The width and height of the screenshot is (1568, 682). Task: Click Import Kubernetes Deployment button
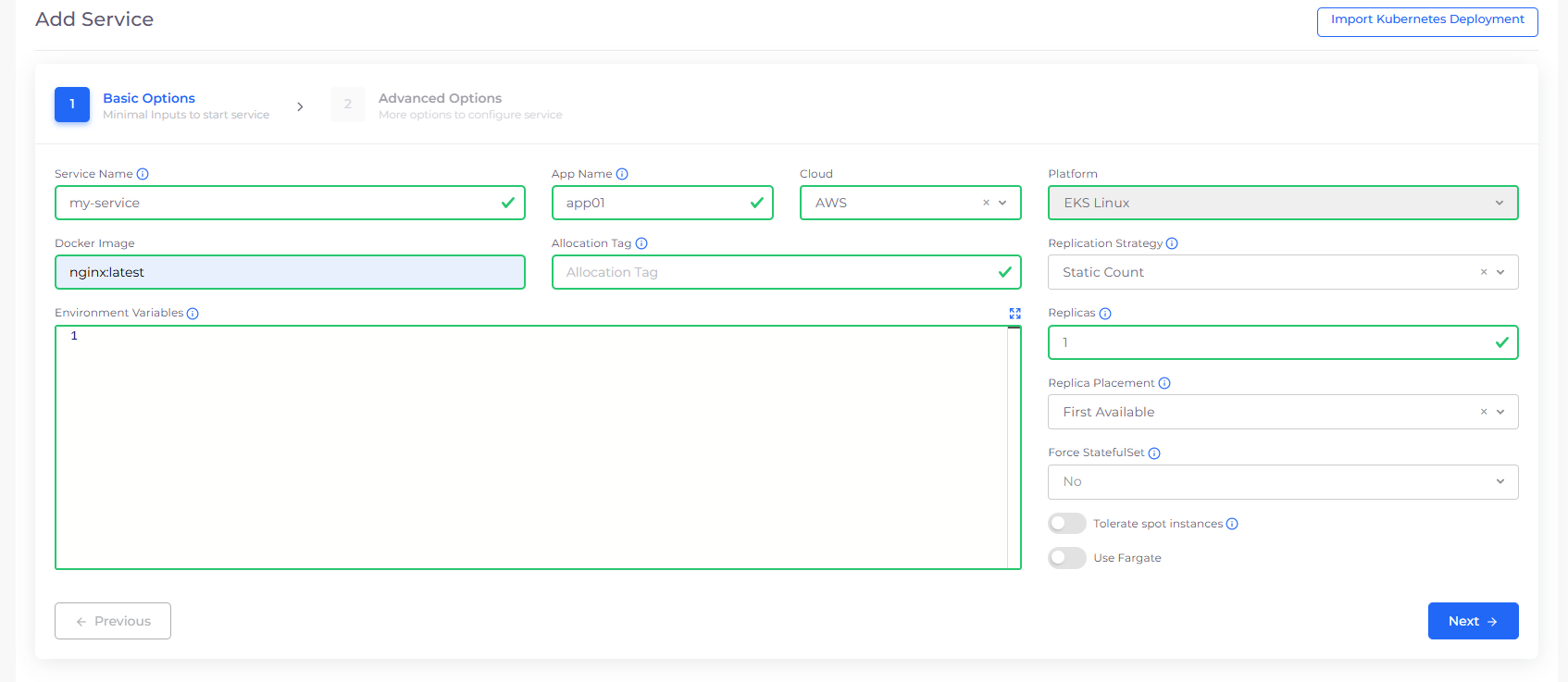pyautogui.click(x=1426, y=20)
